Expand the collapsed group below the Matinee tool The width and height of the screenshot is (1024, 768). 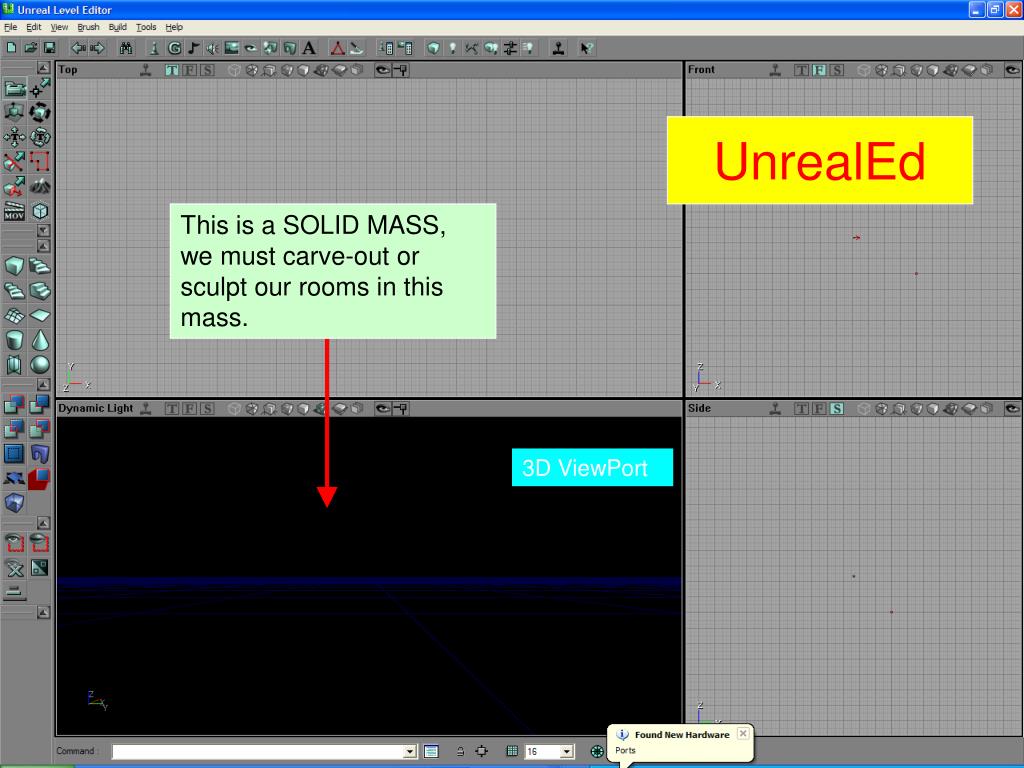click(43, 231)
